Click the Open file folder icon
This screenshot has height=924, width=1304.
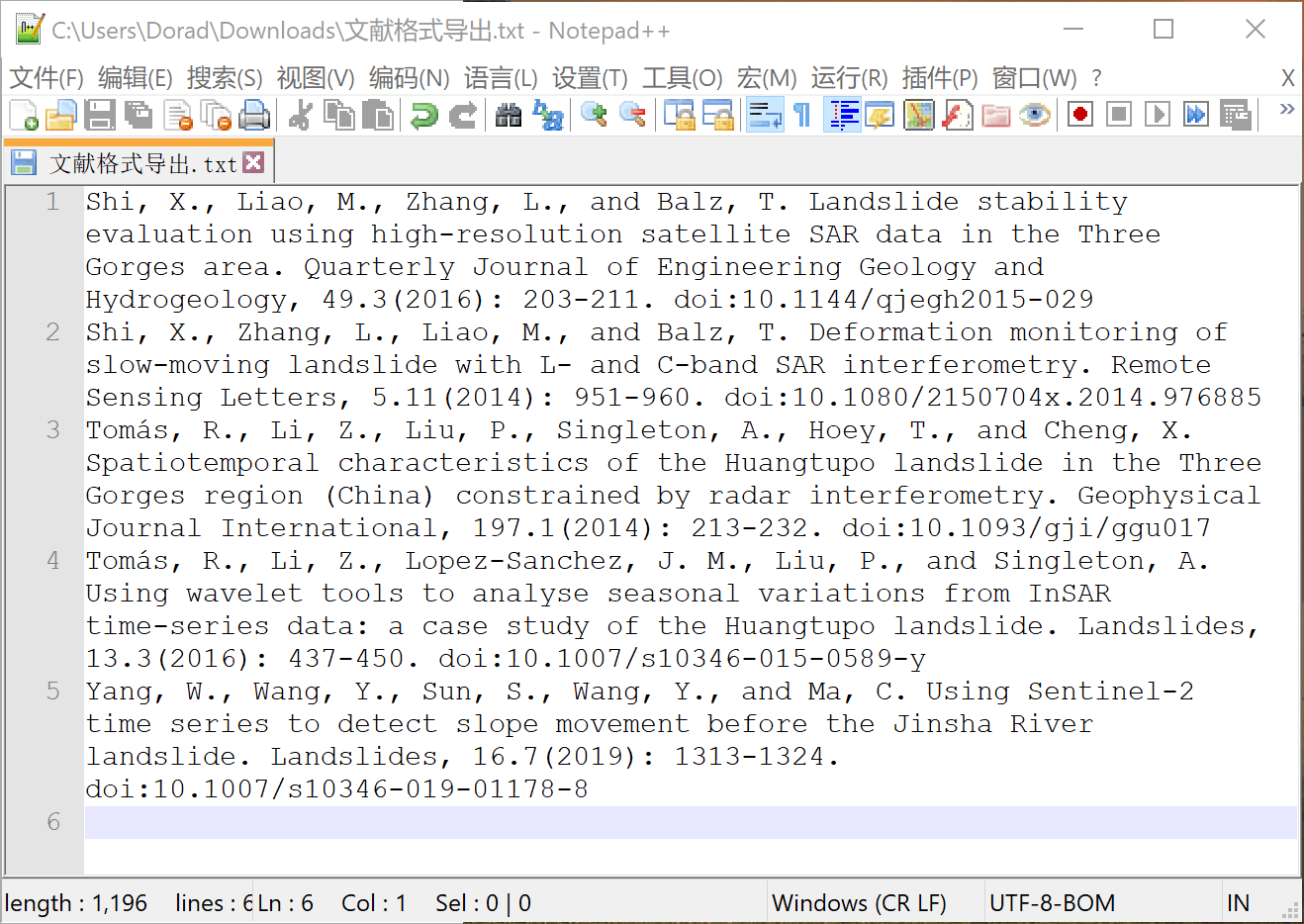(x=61, y=116)
